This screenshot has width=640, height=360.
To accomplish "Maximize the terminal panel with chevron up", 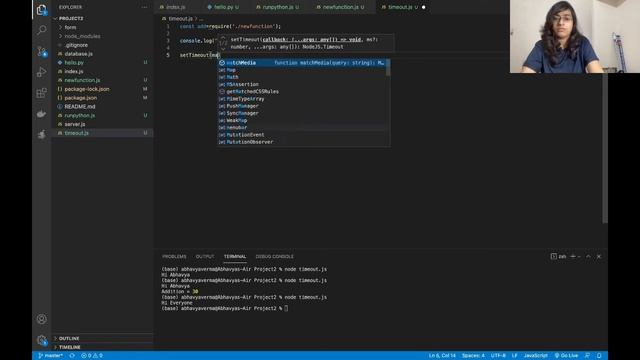I will (x=588, y=256).
